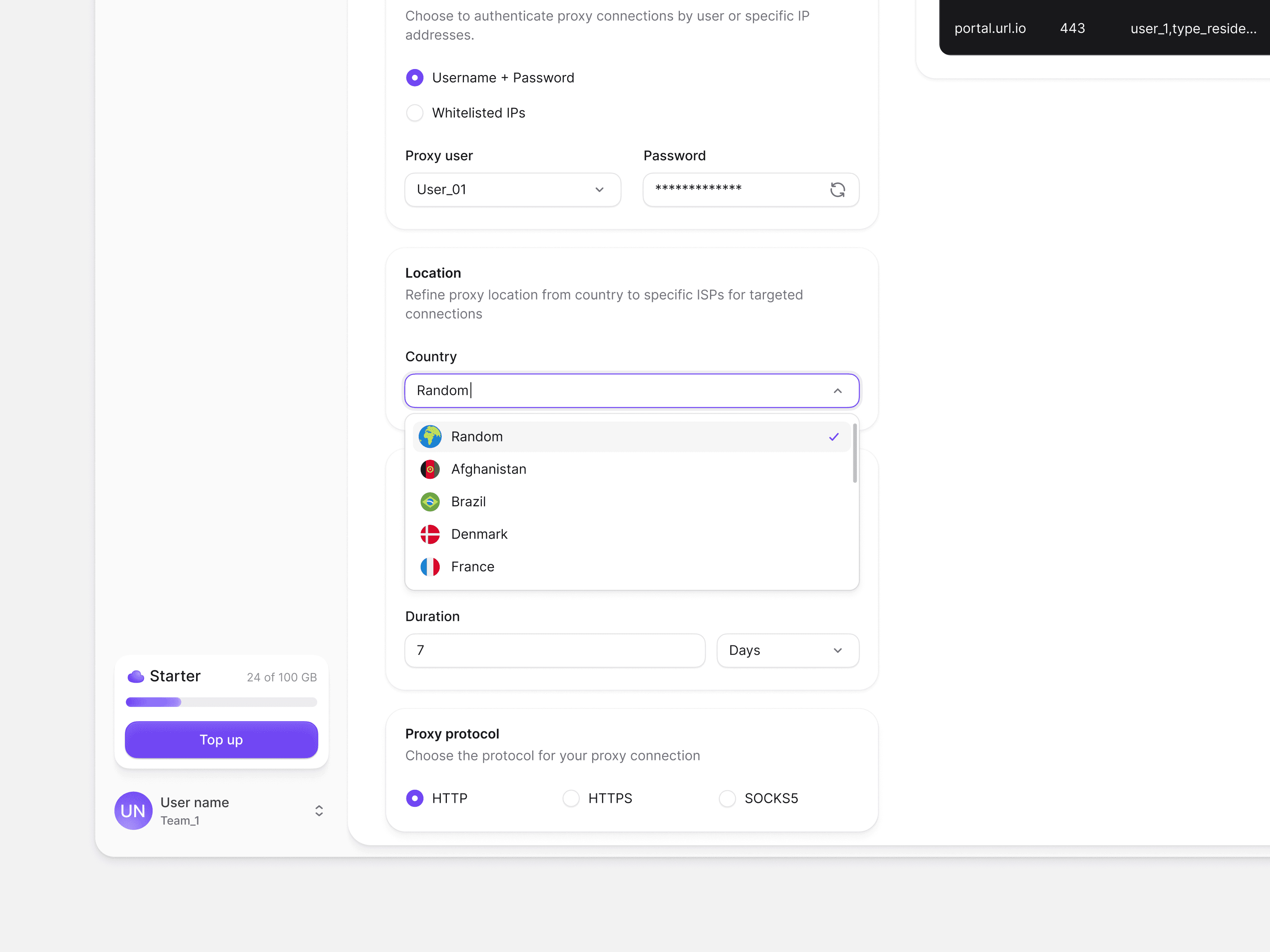Click the UN user avatar
1270x952 pixels.
point(133,811)
